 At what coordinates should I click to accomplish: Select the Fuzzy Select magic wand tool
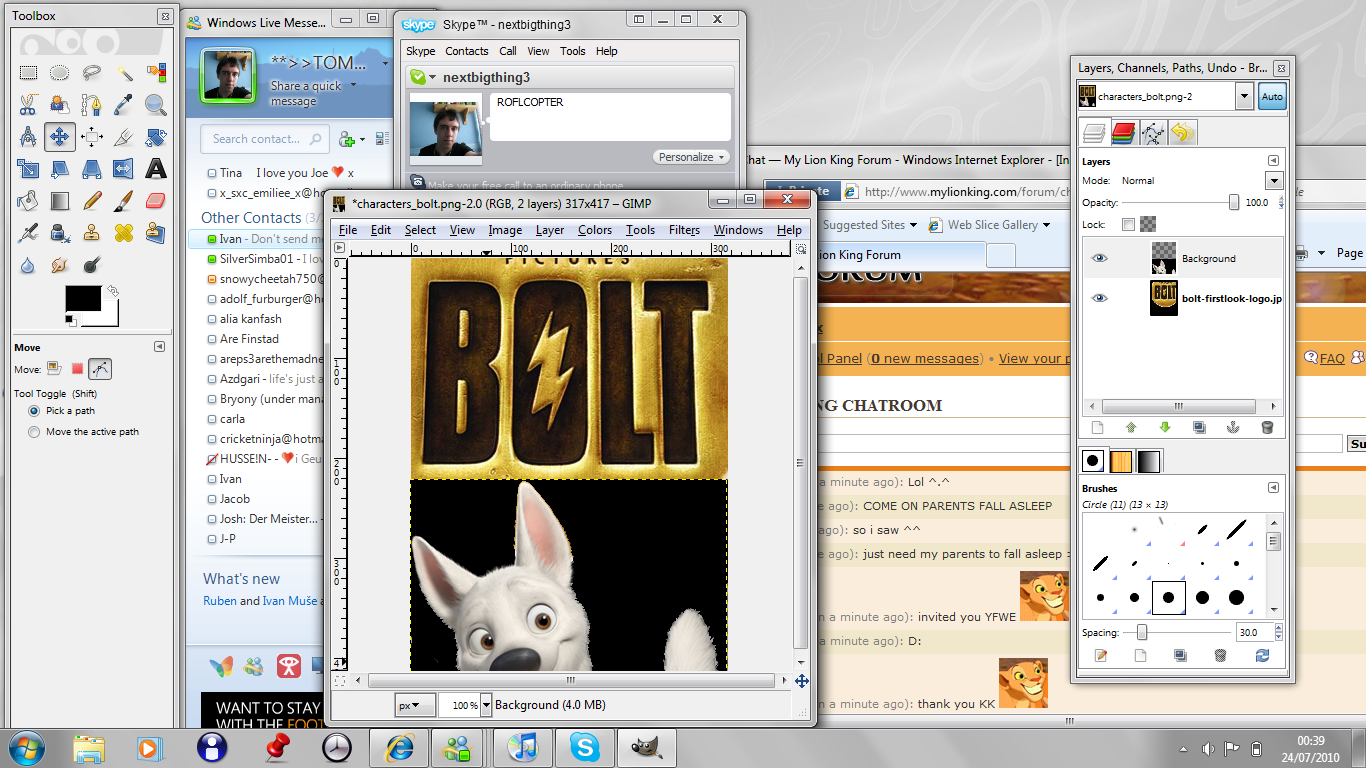click(x=124, y=73)
